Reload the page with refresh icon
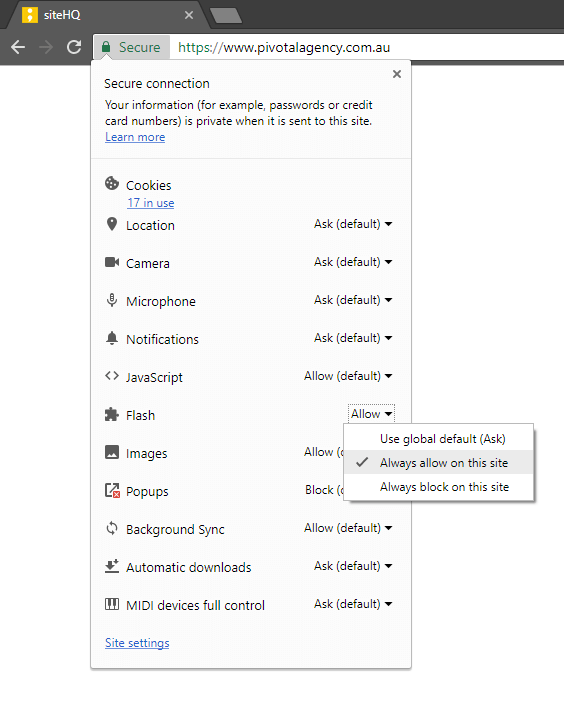Image resolution: width=564 pixels, height=703 pixels. [74, 47]
